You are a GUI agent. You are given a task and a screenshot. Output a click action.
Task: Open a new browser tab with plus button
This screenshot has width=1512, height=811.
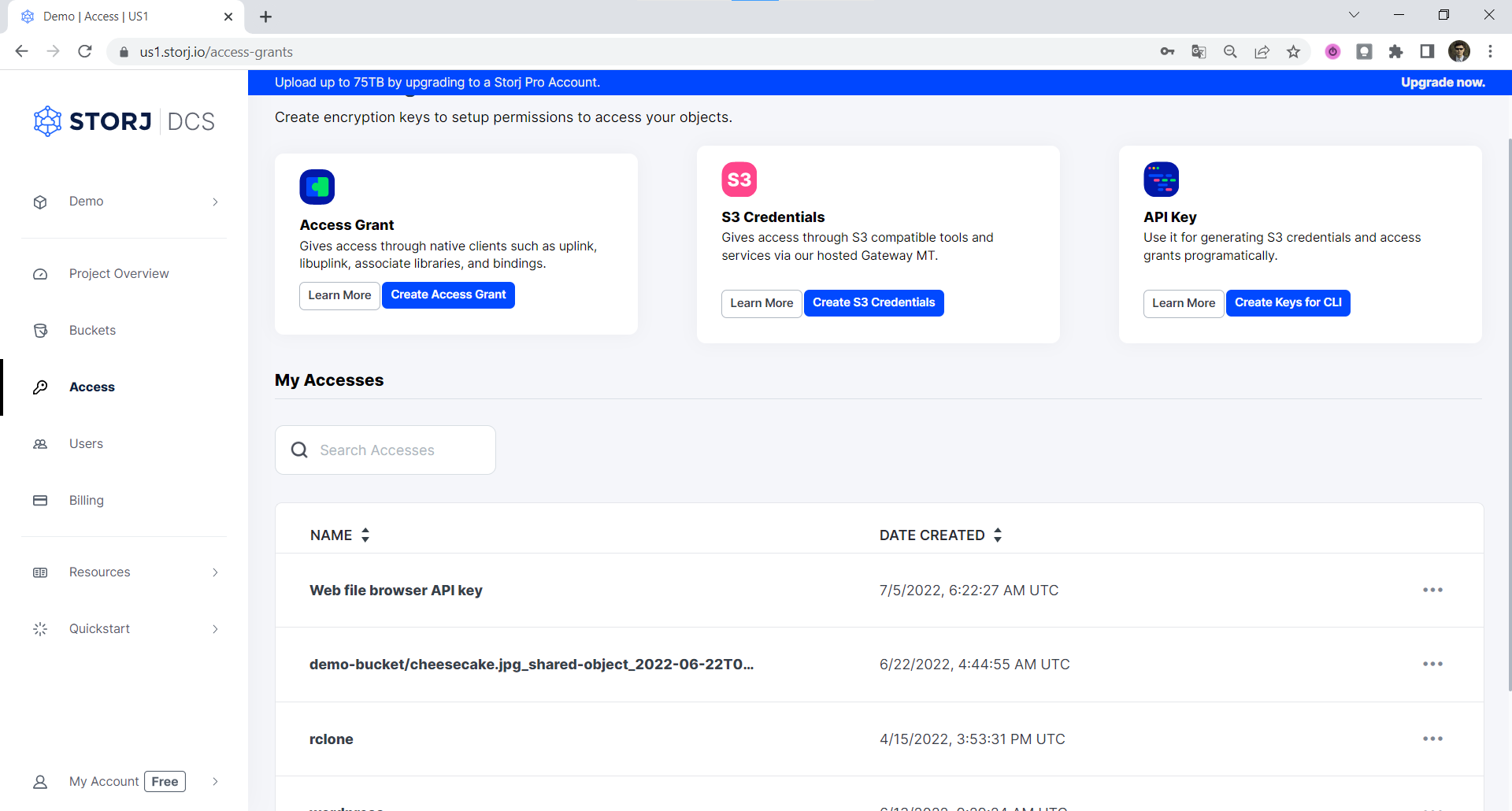point(266,17)
